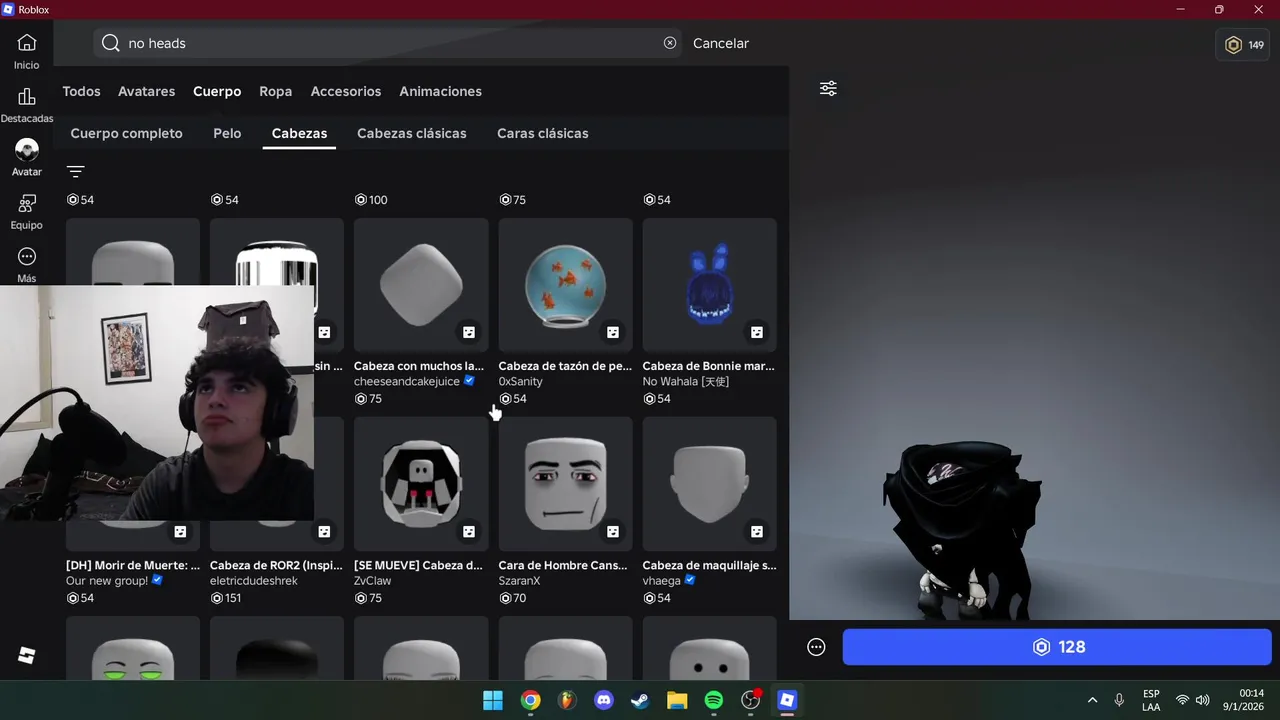This screenshot has height=720, width=1280.
Task: Click the try-on icon on Cabeza de maquillaje thumbnail
Action: pos(757,531)
